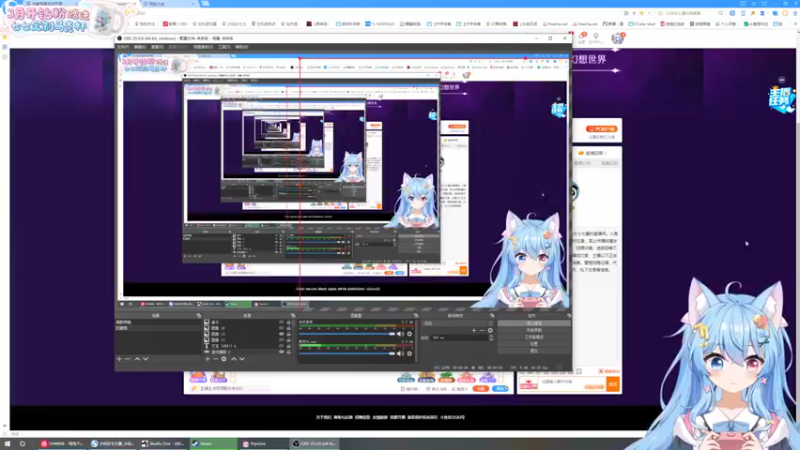Remove scene transition with minus icon
The width and height of the screenshot is (800, 450).
click(x=482, y=331)
